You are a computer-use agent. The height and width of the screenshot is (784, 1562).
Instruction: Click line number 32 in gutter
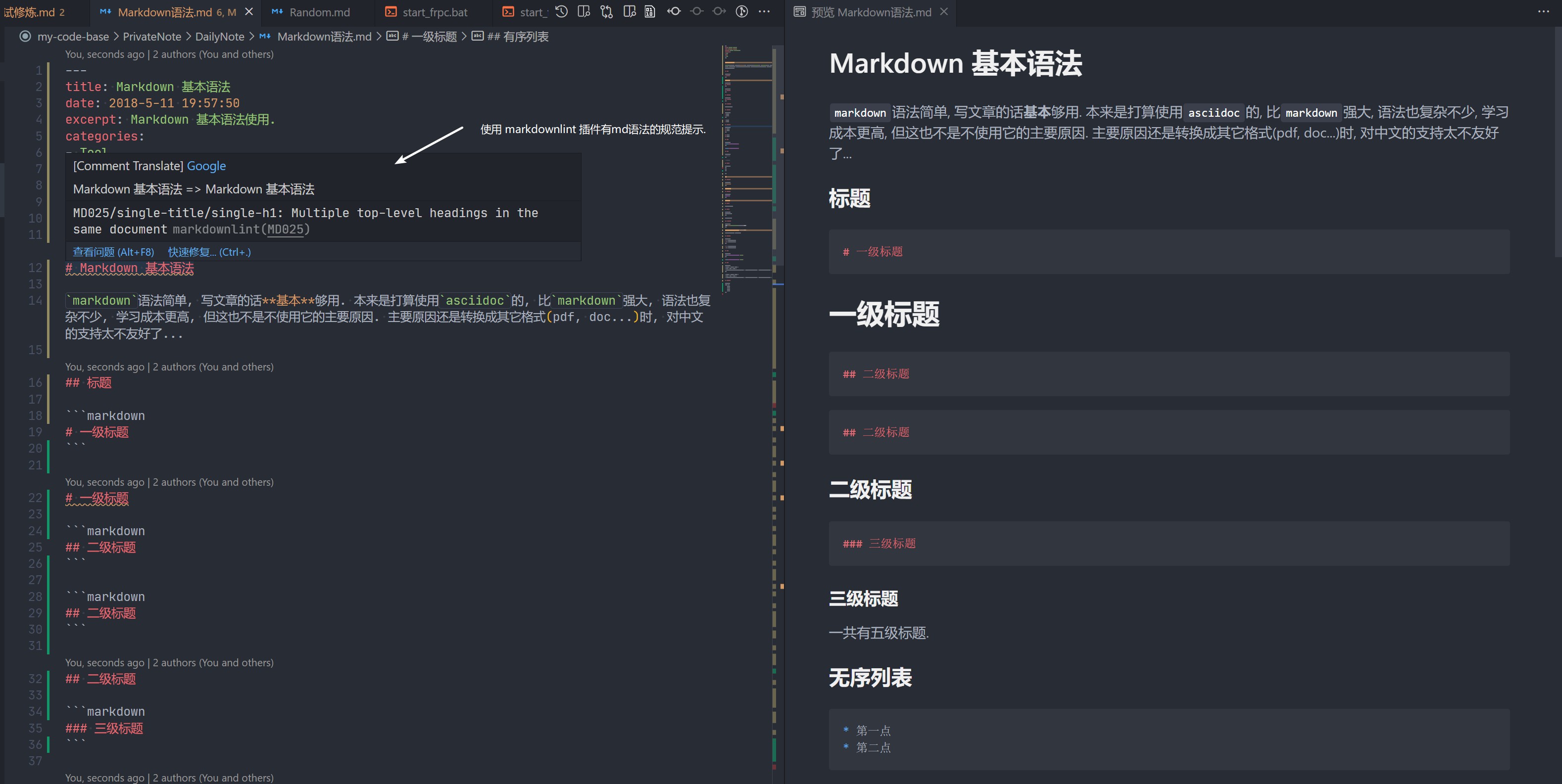click(x=35, y=679)
